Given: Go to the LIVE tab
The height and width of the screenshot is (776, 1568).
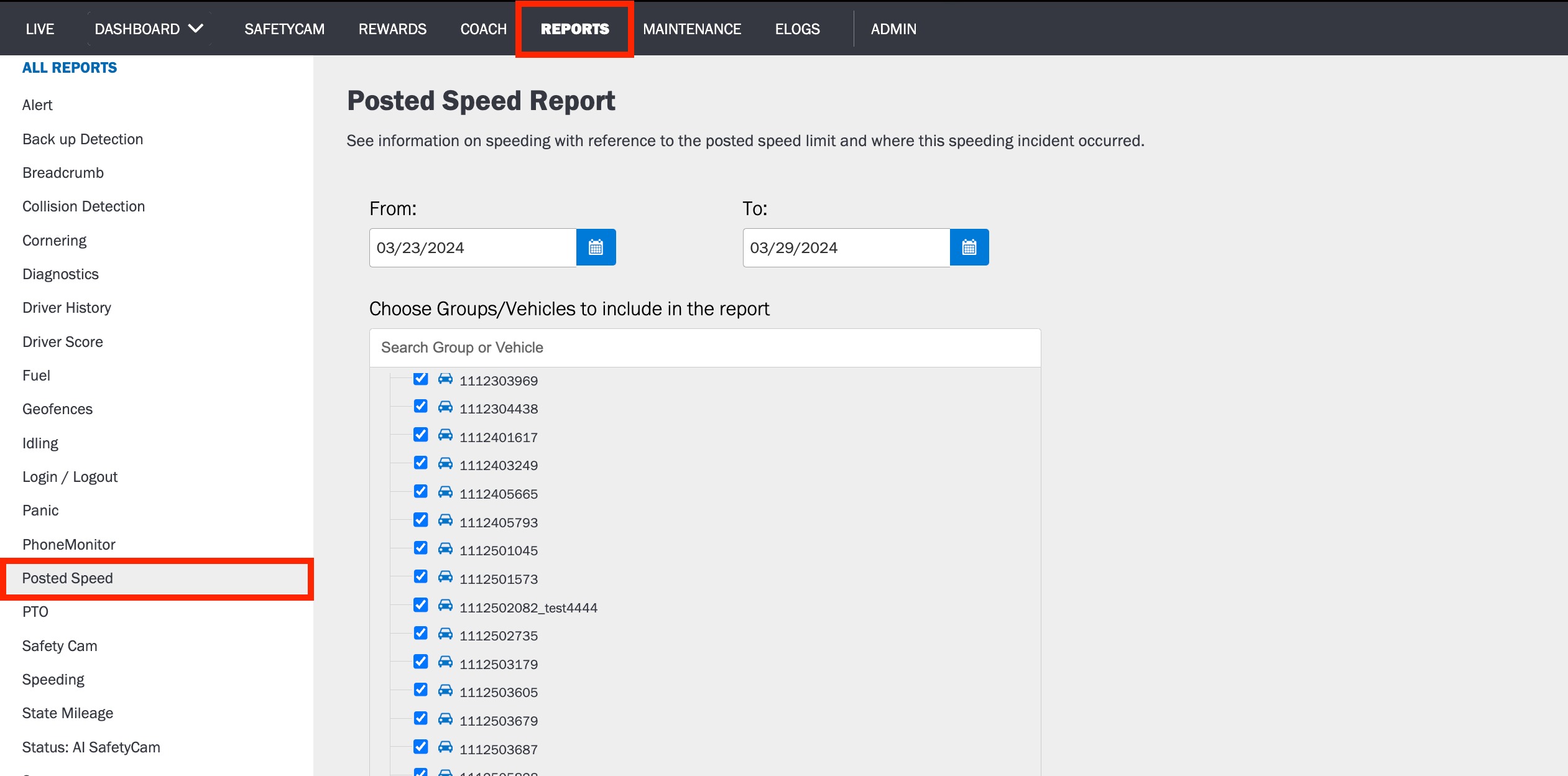Looking at the screenshot, I should (40, 29).
